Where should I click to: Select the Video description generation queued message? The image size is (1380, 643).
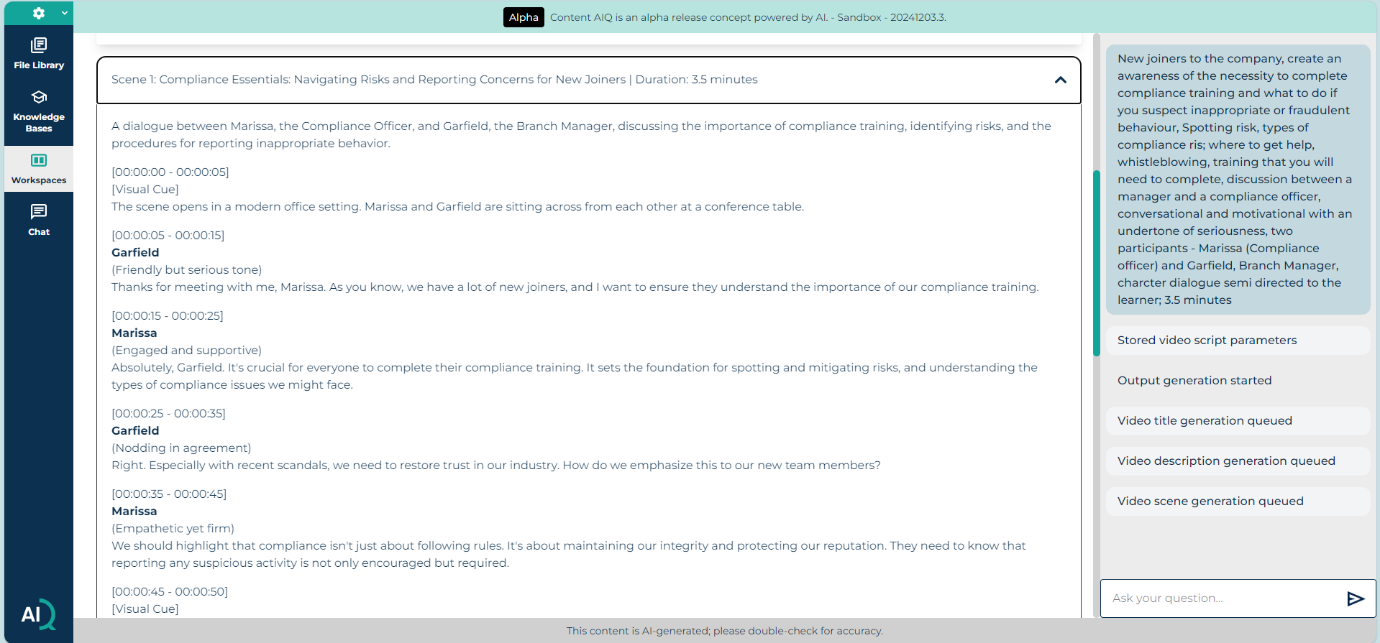coord(1237,461)
